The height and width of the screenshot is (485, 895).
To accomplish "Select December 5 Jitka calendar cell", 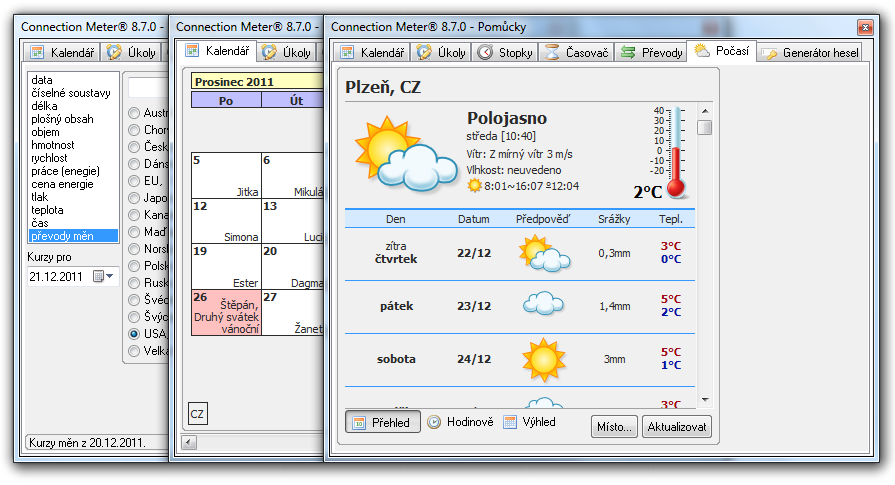I will pyautogui.click(x=226, y=176).
